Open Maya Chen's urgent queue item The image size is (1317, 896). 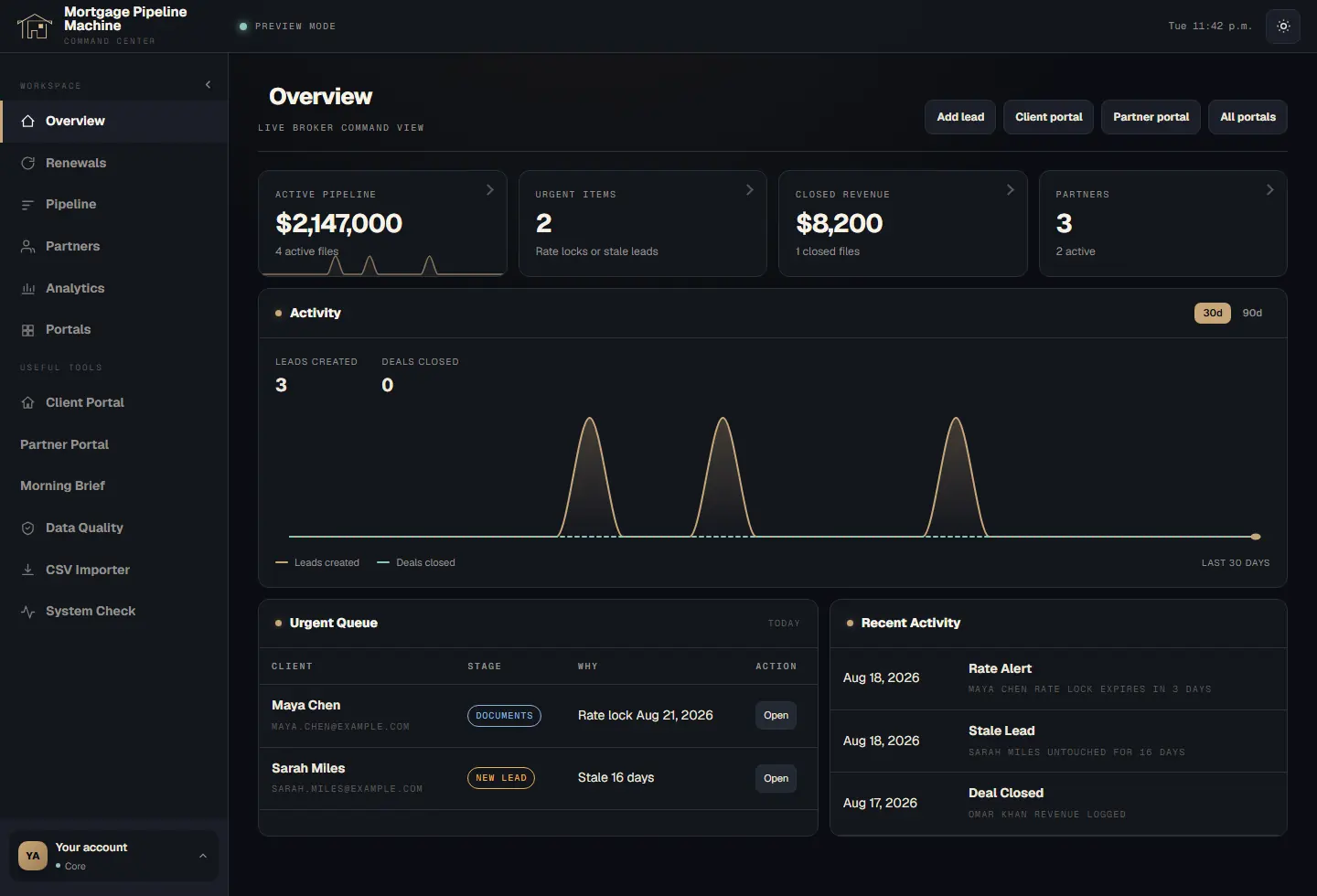(x=776, y=716)
